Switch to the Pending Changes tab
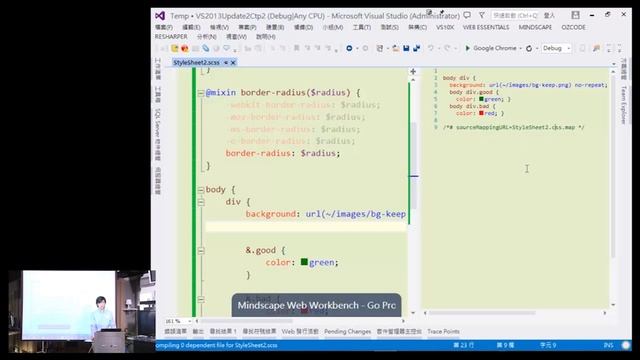The height and width of the screenshot is (360, 640). tap(347, 331)
